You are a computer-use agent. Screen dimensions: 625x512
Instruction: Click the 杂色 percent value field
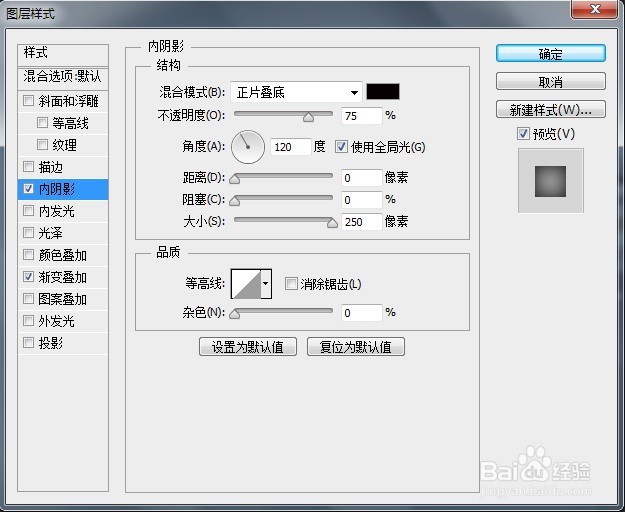pyautogui.click(x=362, y=313)
